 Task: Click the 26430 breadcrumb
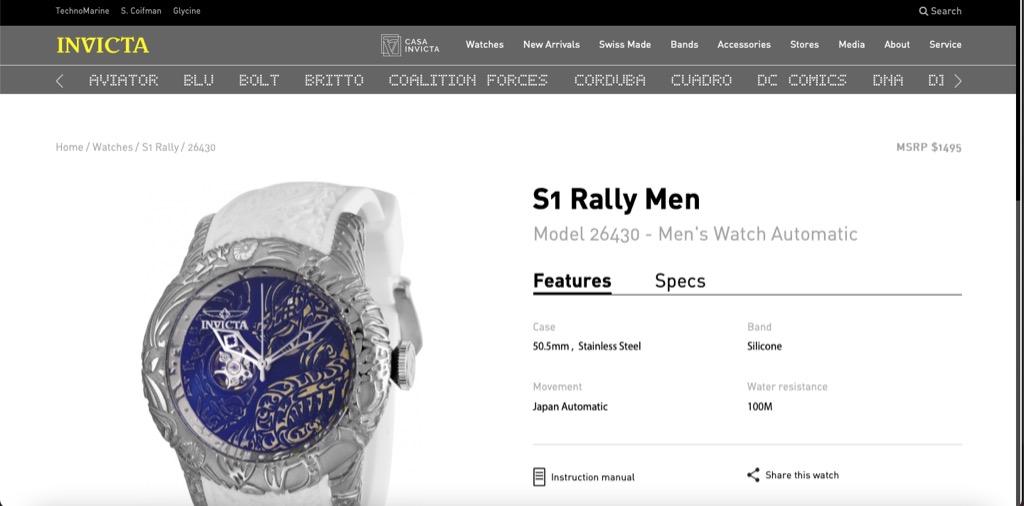click(201, 148)
